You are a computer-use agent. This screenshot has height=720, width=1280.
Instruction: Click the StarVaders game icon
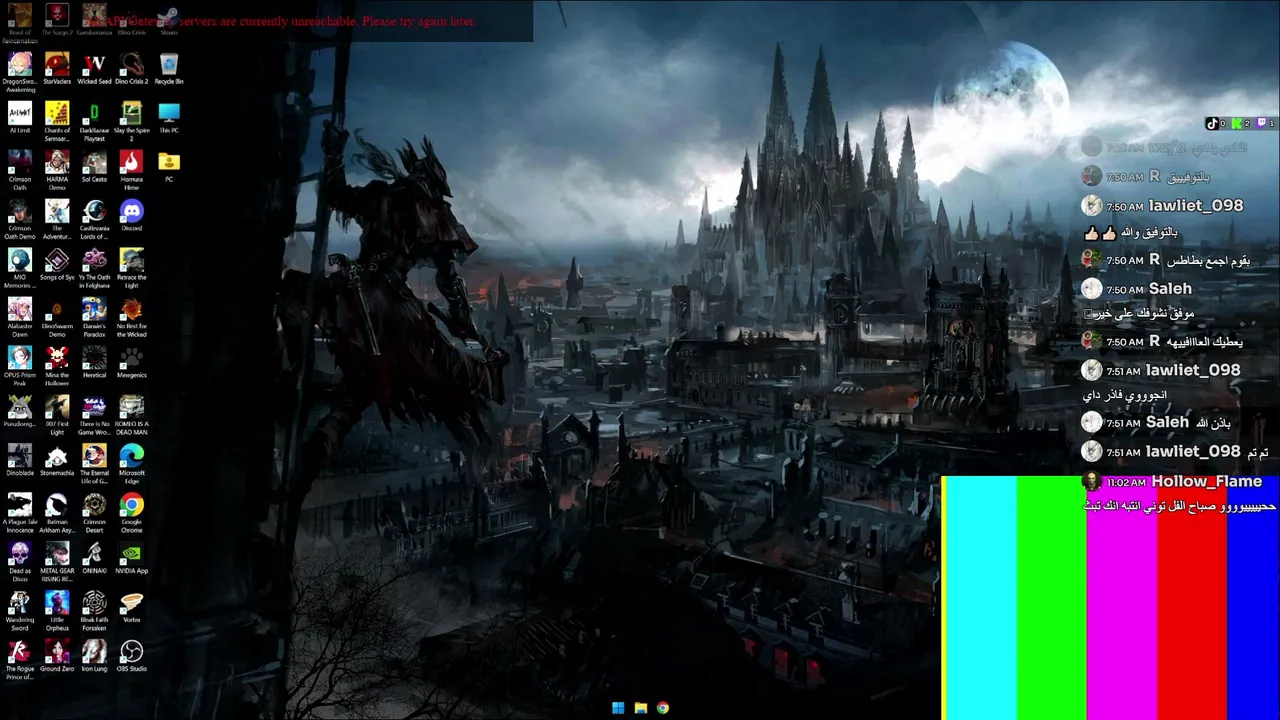(57, 67)
